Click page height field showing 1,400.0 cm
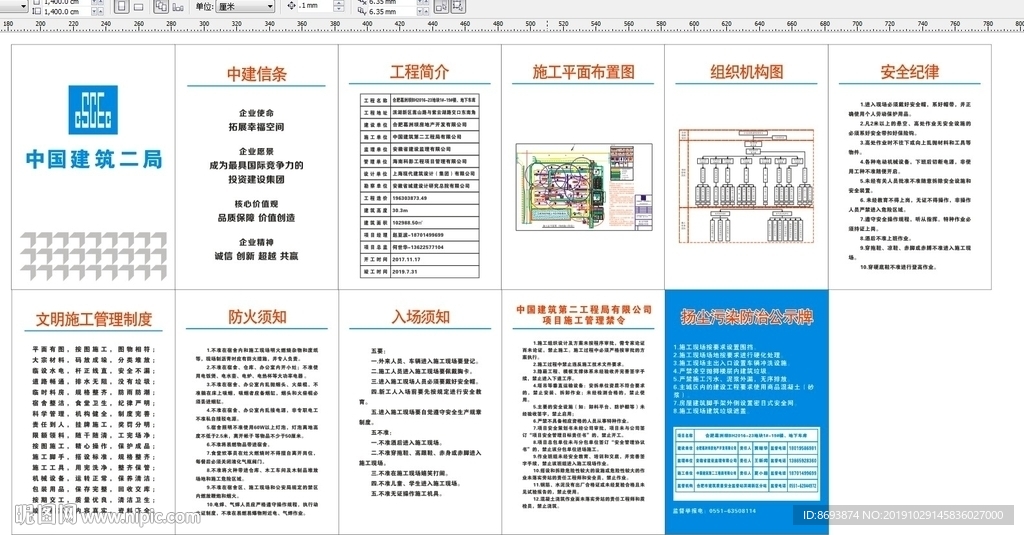Image resolution: width=1024 pixels, height=535 pixels. click(x=66, y=12)
